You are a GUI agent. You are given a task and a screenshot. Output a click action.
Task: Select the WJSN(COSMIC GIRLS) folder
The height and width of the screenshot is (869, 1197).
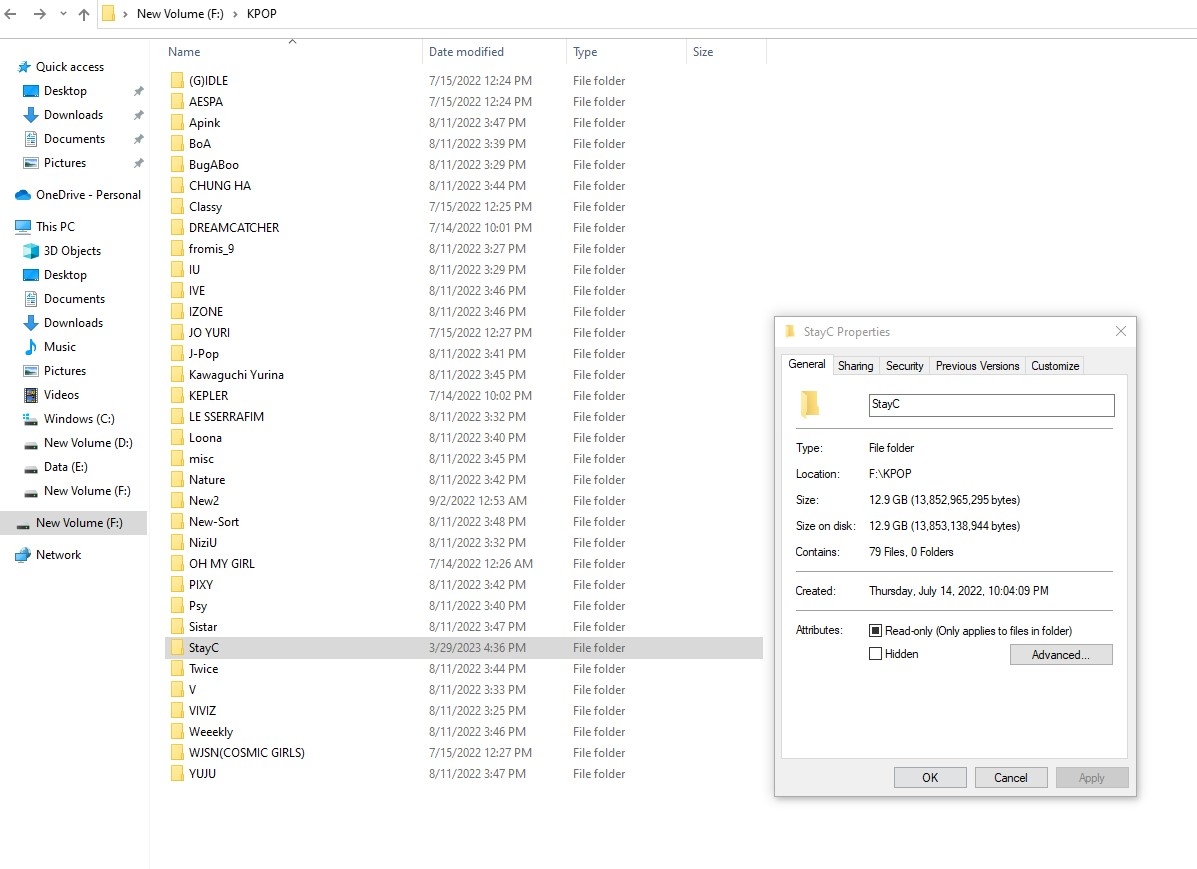(x=247, y=753)
